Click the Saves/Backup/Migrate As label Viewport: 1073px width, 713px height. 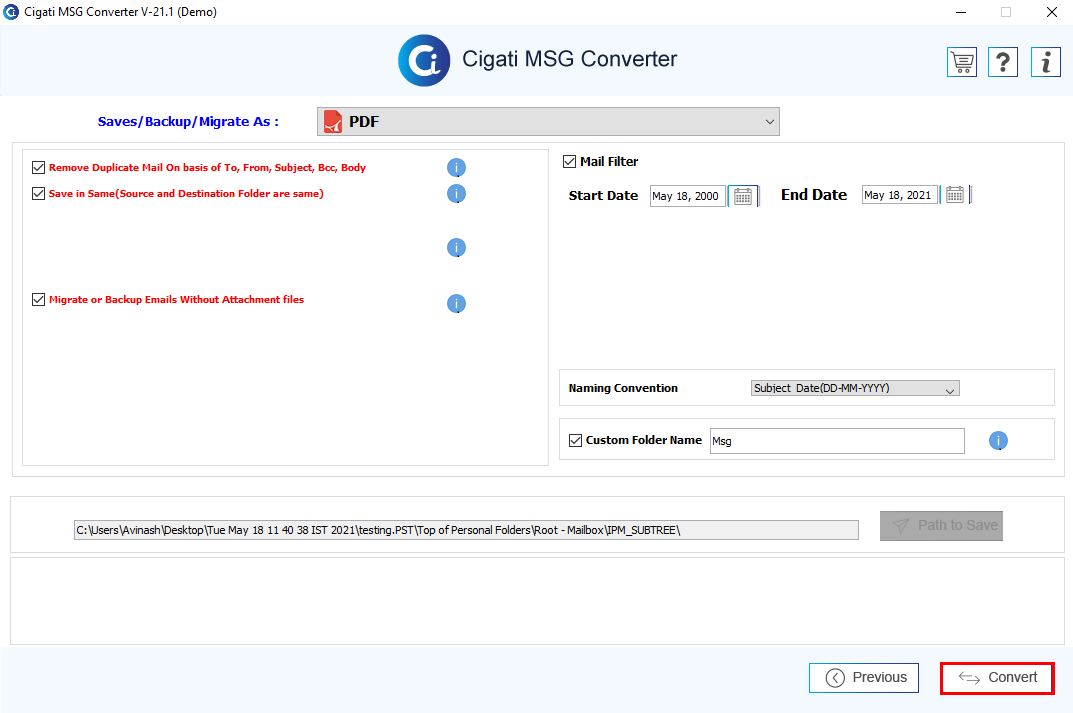[x=188, y=122]
